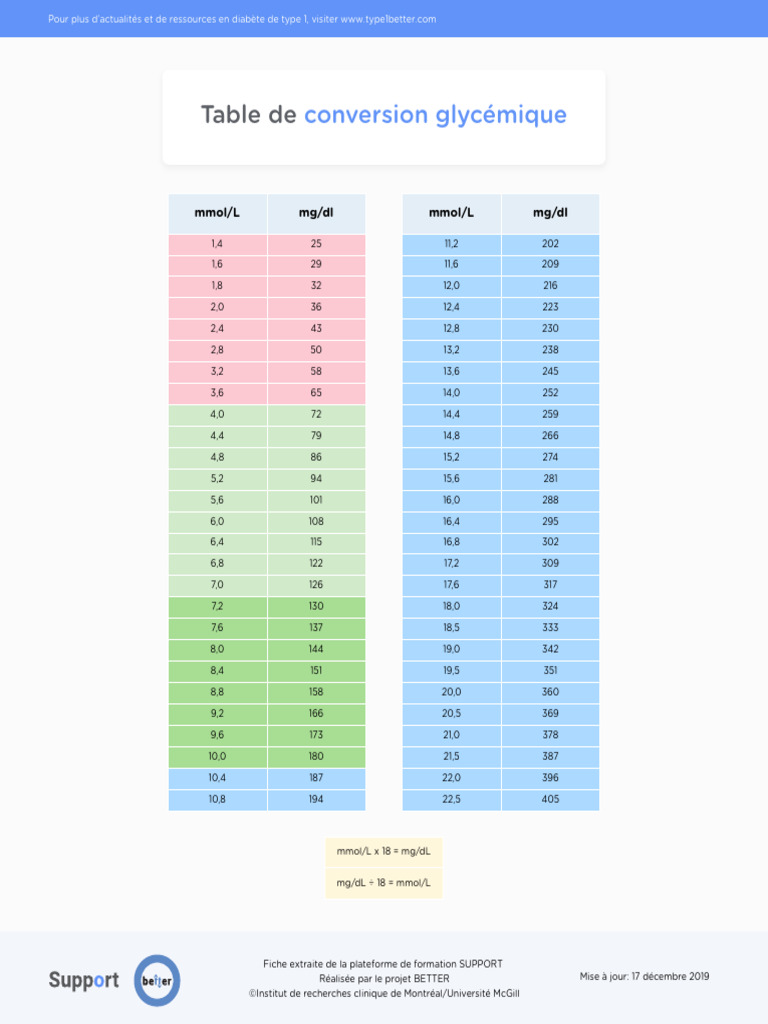768x1024 pixels.
Task: Select the right table mmol/L header
Action: click(x=451, y=213)
